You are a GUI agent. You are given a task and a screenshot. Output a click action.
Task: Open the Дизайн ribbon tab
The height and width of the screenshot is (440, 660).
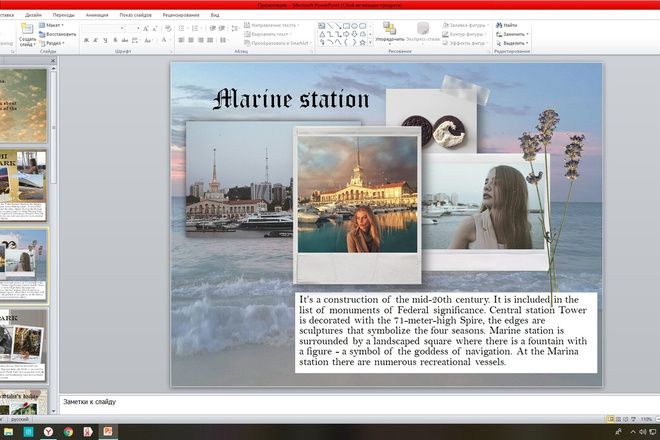click(33, 15)
